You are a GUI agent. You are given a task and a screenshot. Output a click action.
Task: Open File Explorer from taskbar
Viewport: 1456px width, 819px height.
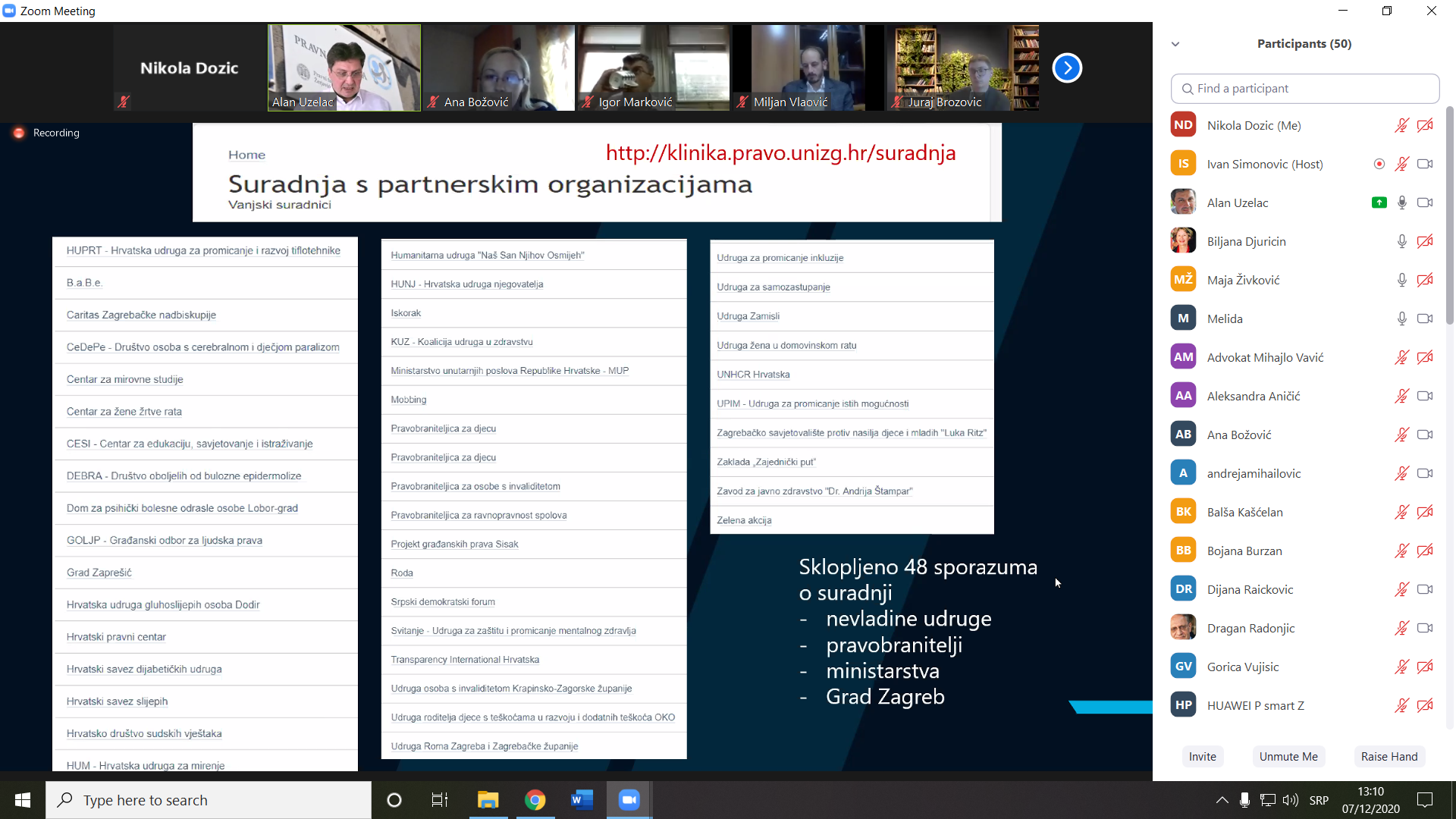pyautogui.click(x=488, y=800)
